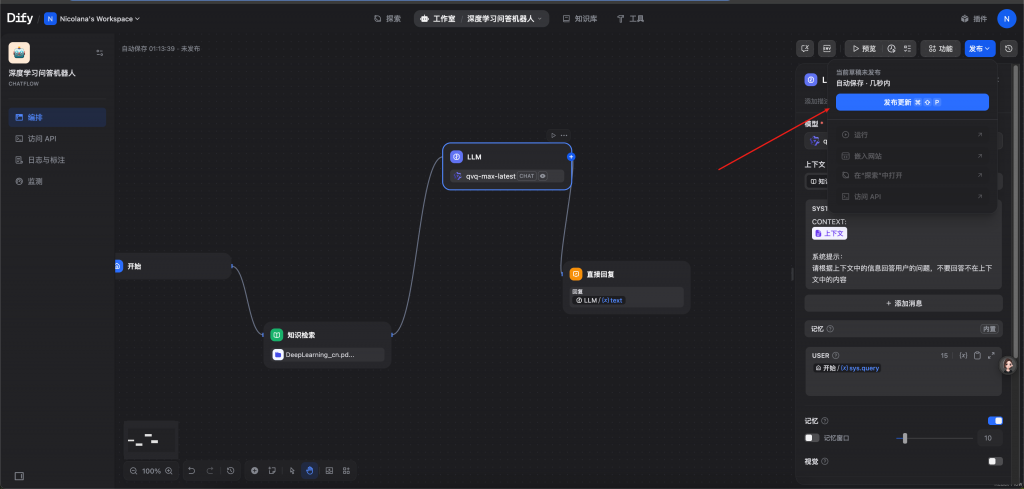The height and width of the screenshot is (489, 1024).
Task: Click the memory window size slider
Action: (x=905, y=438)
